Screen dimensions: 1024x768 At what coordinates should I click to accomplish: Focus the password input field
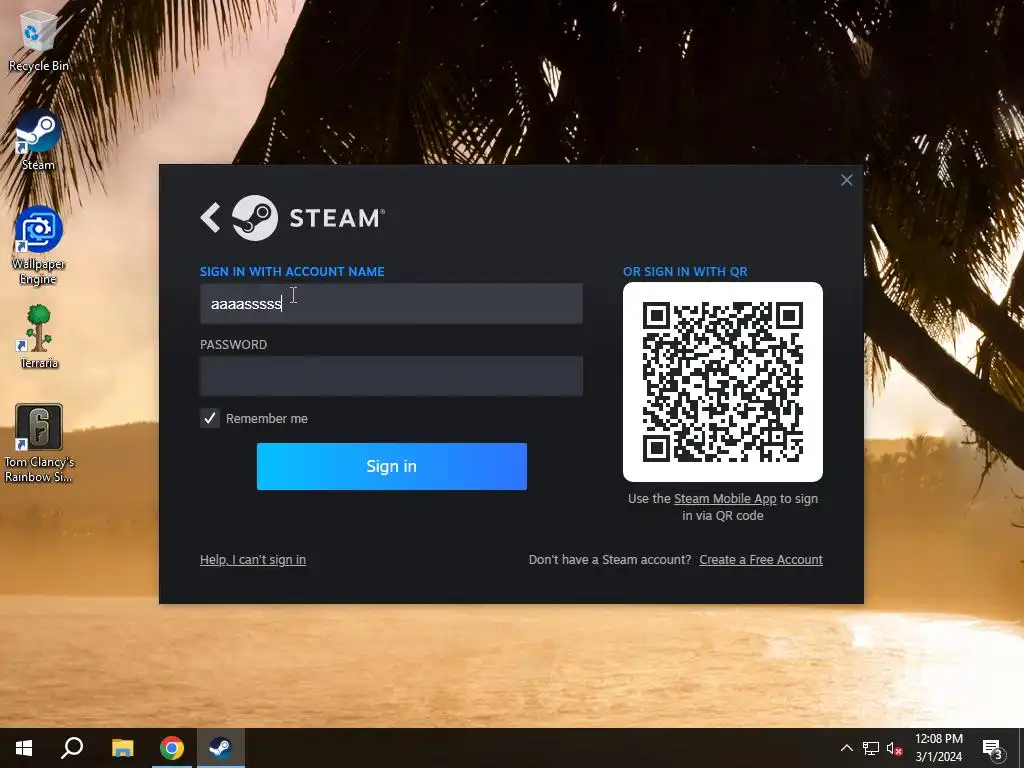(x=391, y=376)
